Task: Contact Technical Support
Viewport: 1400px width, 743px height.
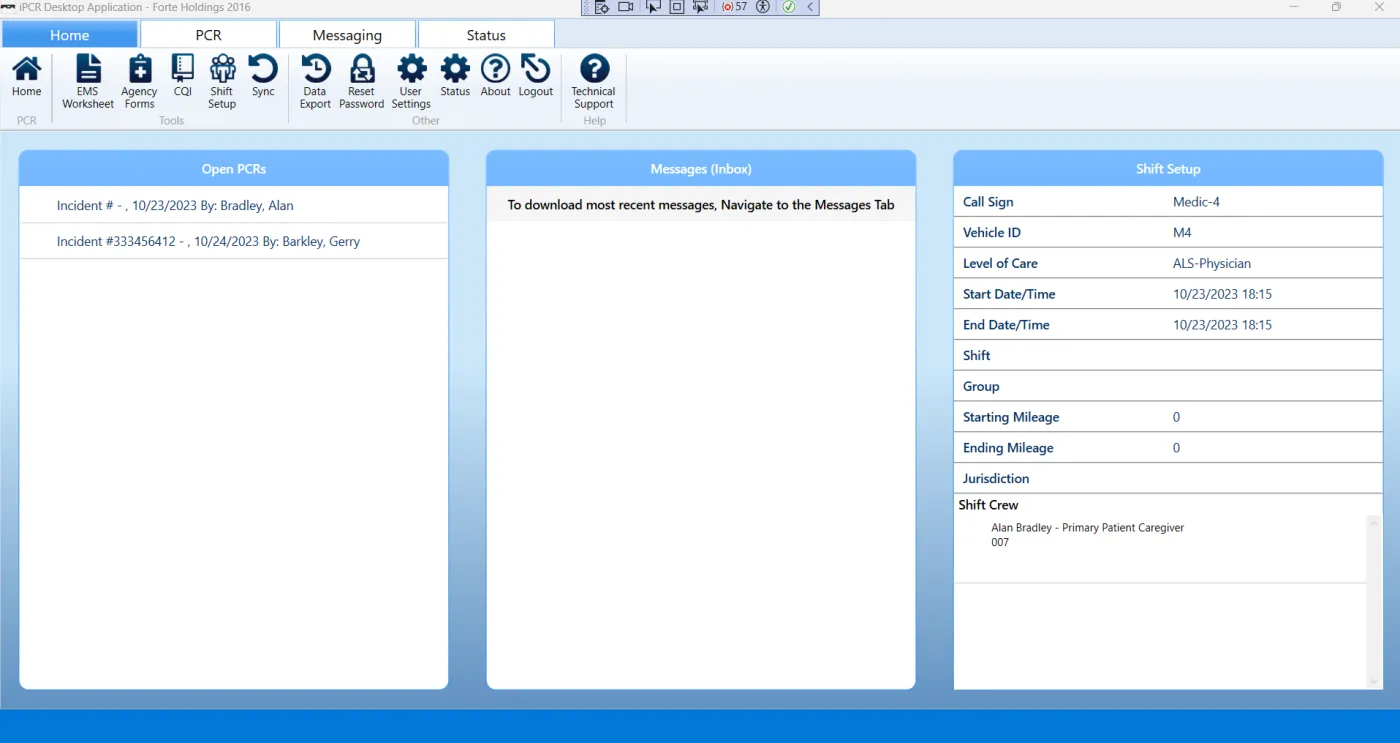Action: click(x=594, y=82)
